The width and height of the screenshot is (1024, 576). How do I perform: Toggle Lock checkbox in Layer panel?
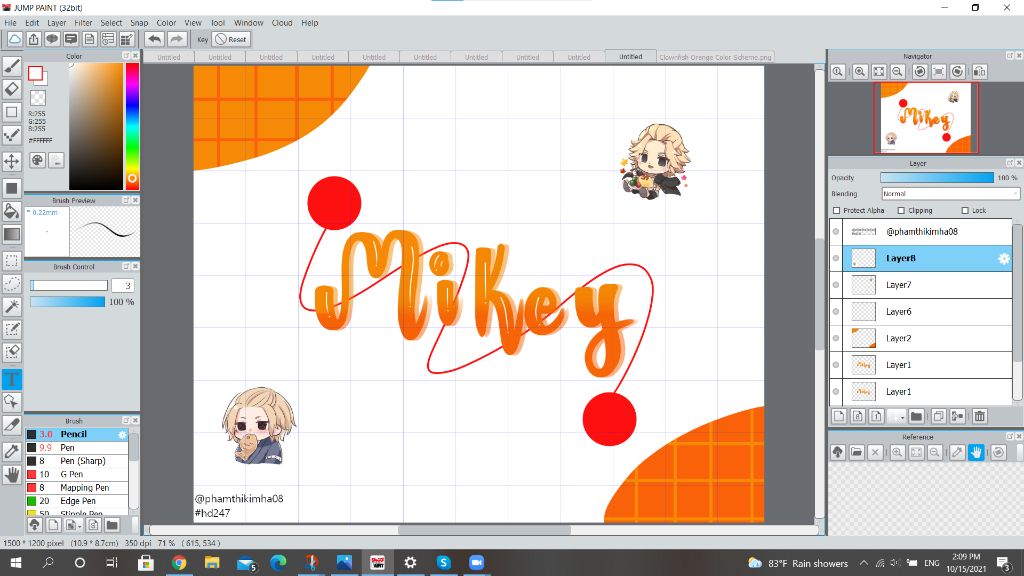(x=965, y=210)
